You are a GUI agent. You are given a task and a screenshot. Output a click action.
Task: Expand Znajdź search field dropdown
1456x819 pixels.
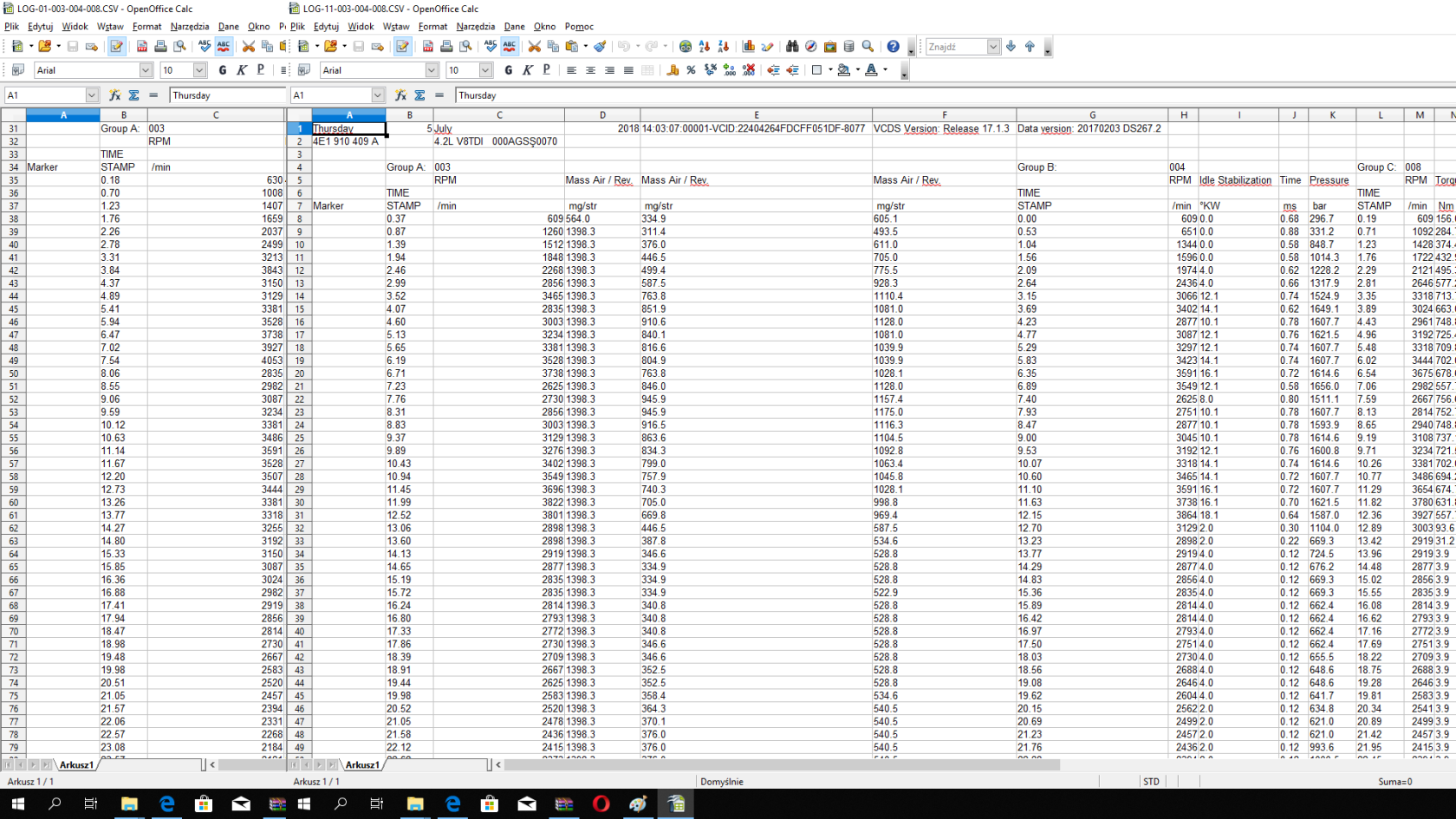tap(993, 47)
